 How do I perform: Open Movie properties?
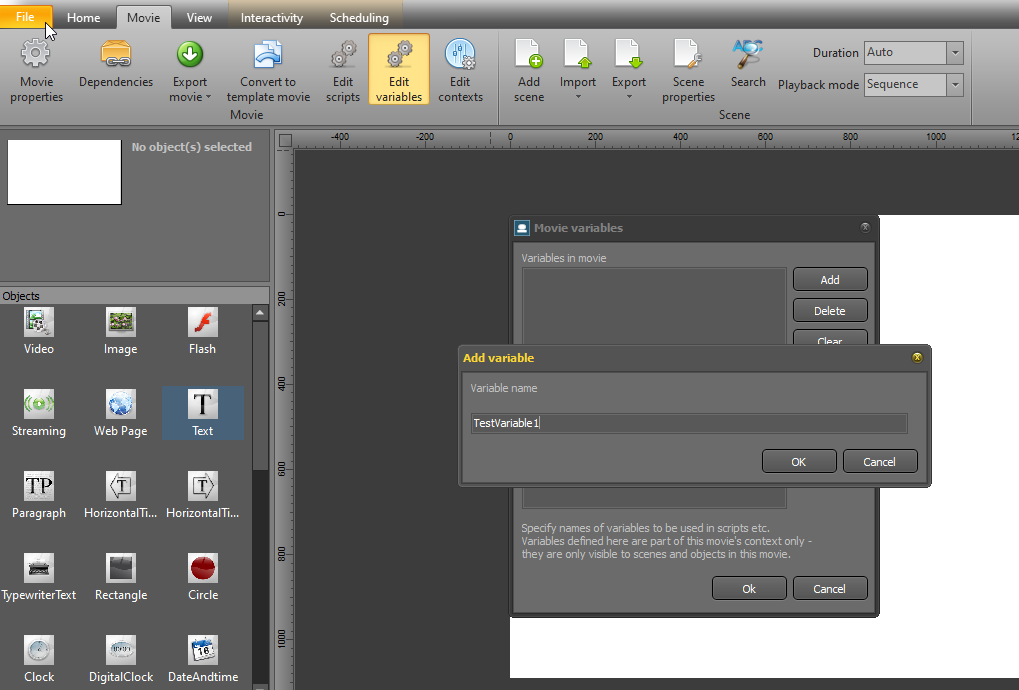coord(36,70)
